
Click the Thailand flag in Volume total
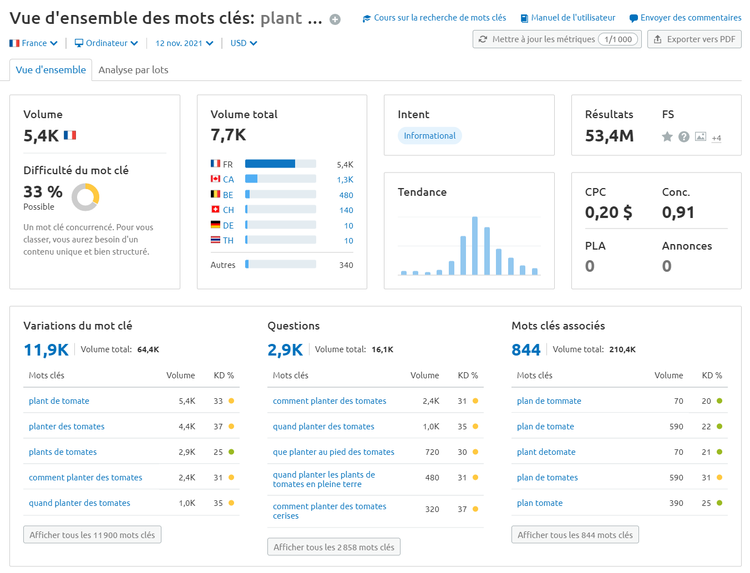tap(215, 240)
